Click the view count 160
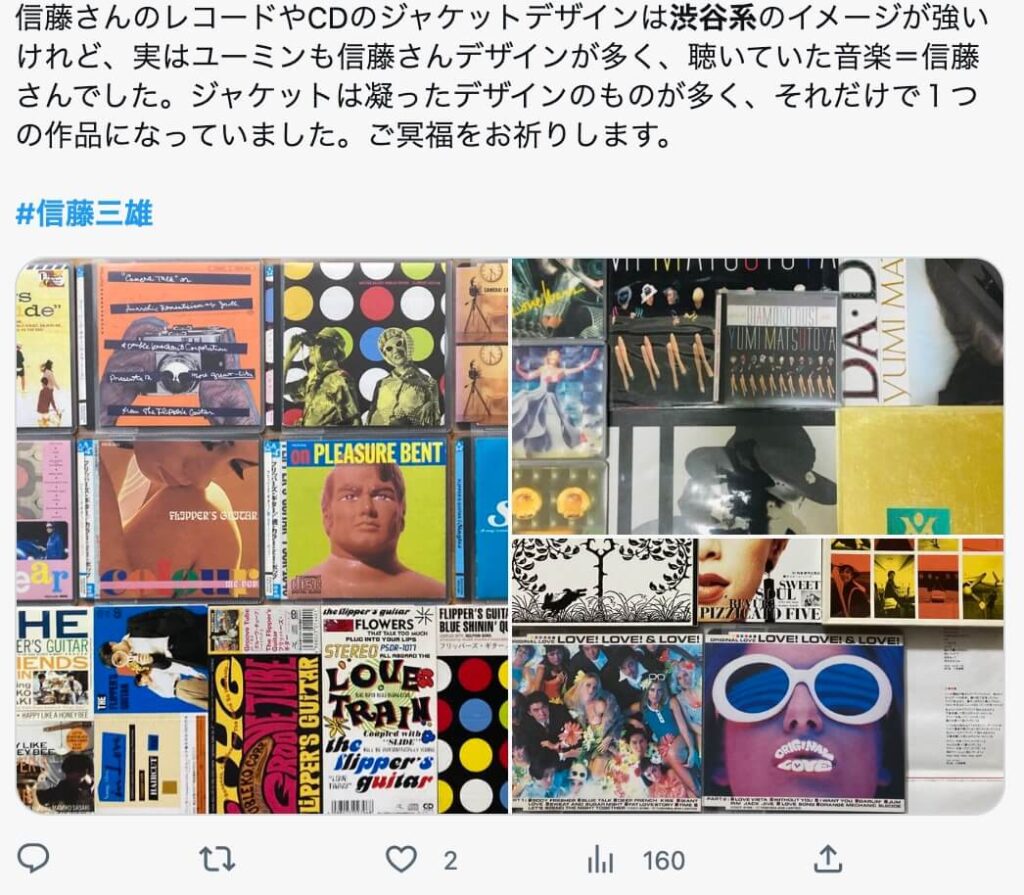 [x=664, y=860]
